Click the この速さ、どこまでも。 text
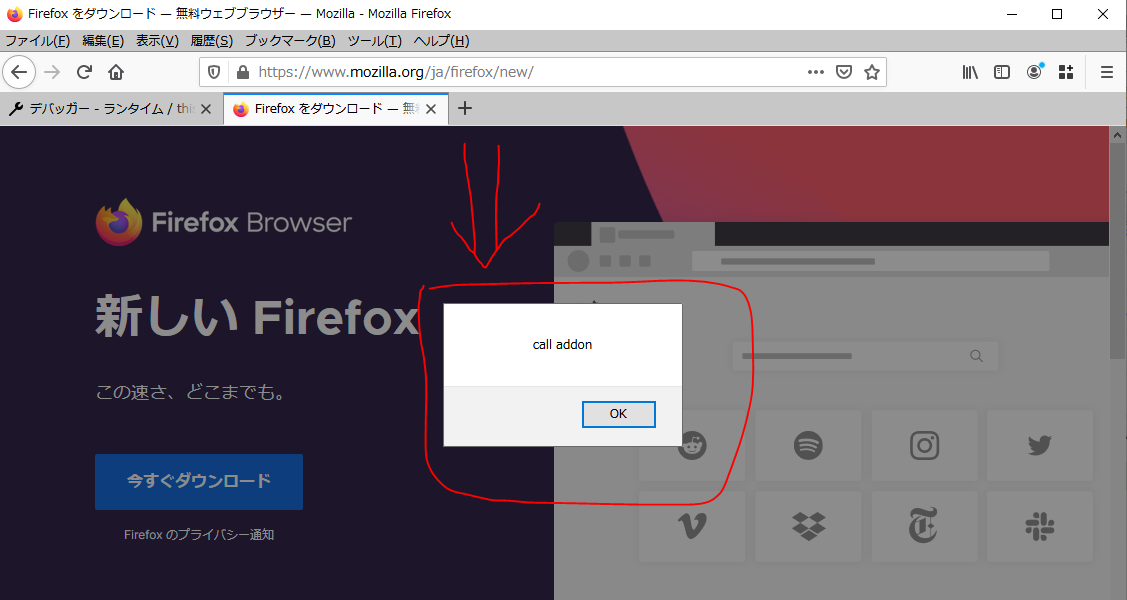 (x=192, y=392)
